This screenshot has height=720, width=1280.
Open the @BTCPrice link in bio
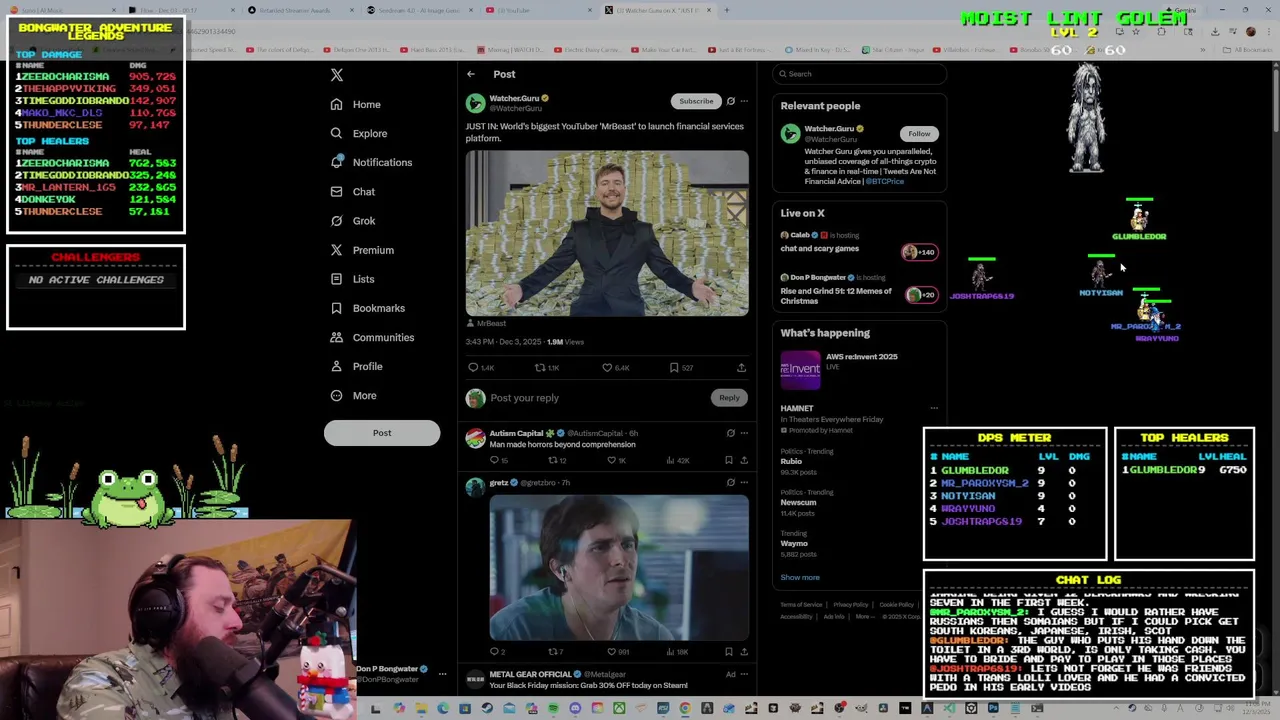pos(885,181)
